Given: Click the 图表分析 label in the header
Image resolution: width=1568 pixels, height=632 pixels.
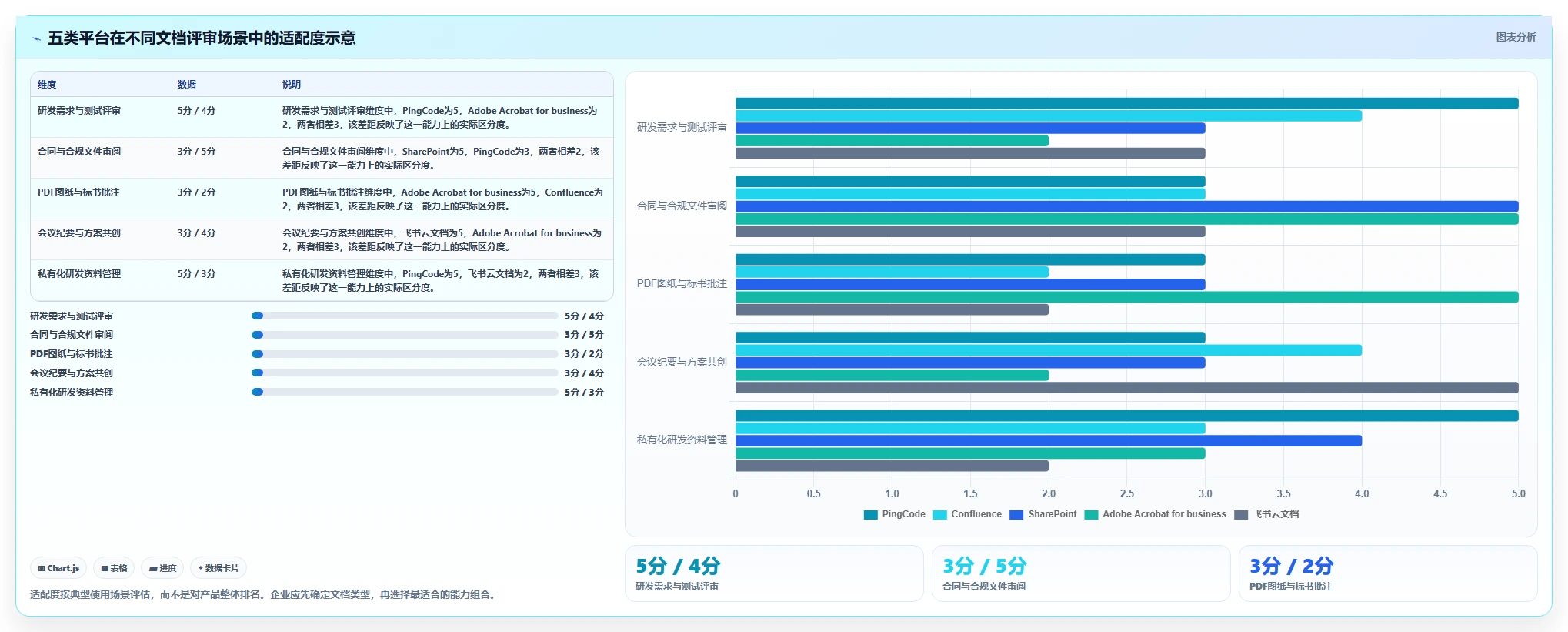Looking at the screenshot, I should click(1516, 37).
